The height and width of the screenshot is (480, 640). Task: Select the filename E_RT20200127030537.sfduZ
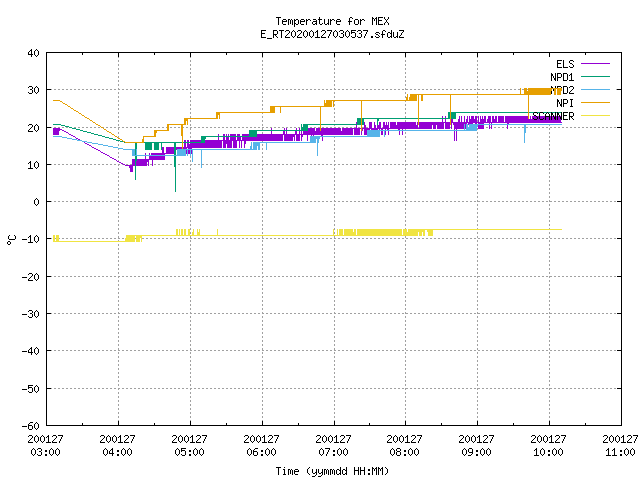(x=332, y=34)
